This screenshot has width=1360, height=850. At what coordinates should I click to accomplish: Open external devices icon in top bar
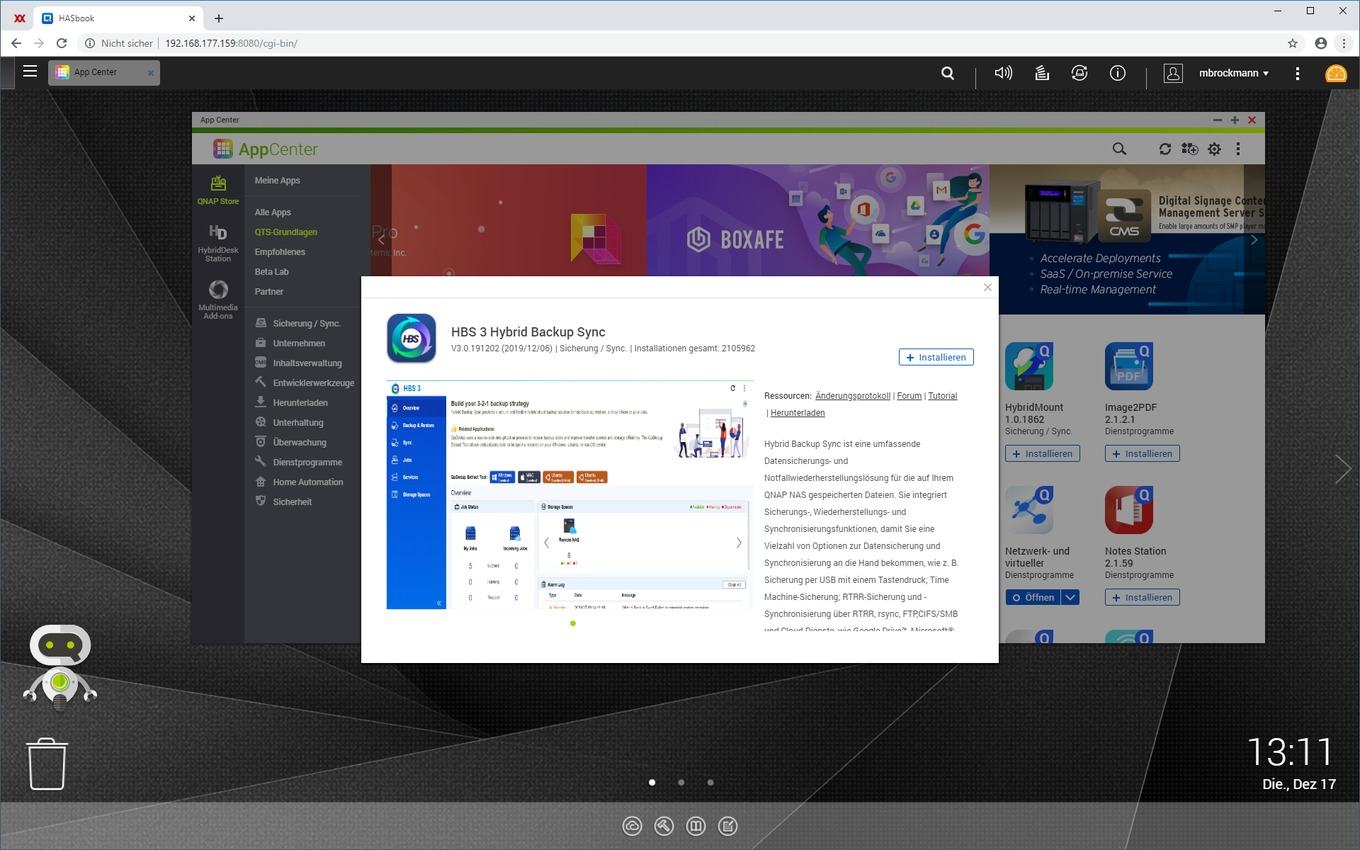[1079, 73]
